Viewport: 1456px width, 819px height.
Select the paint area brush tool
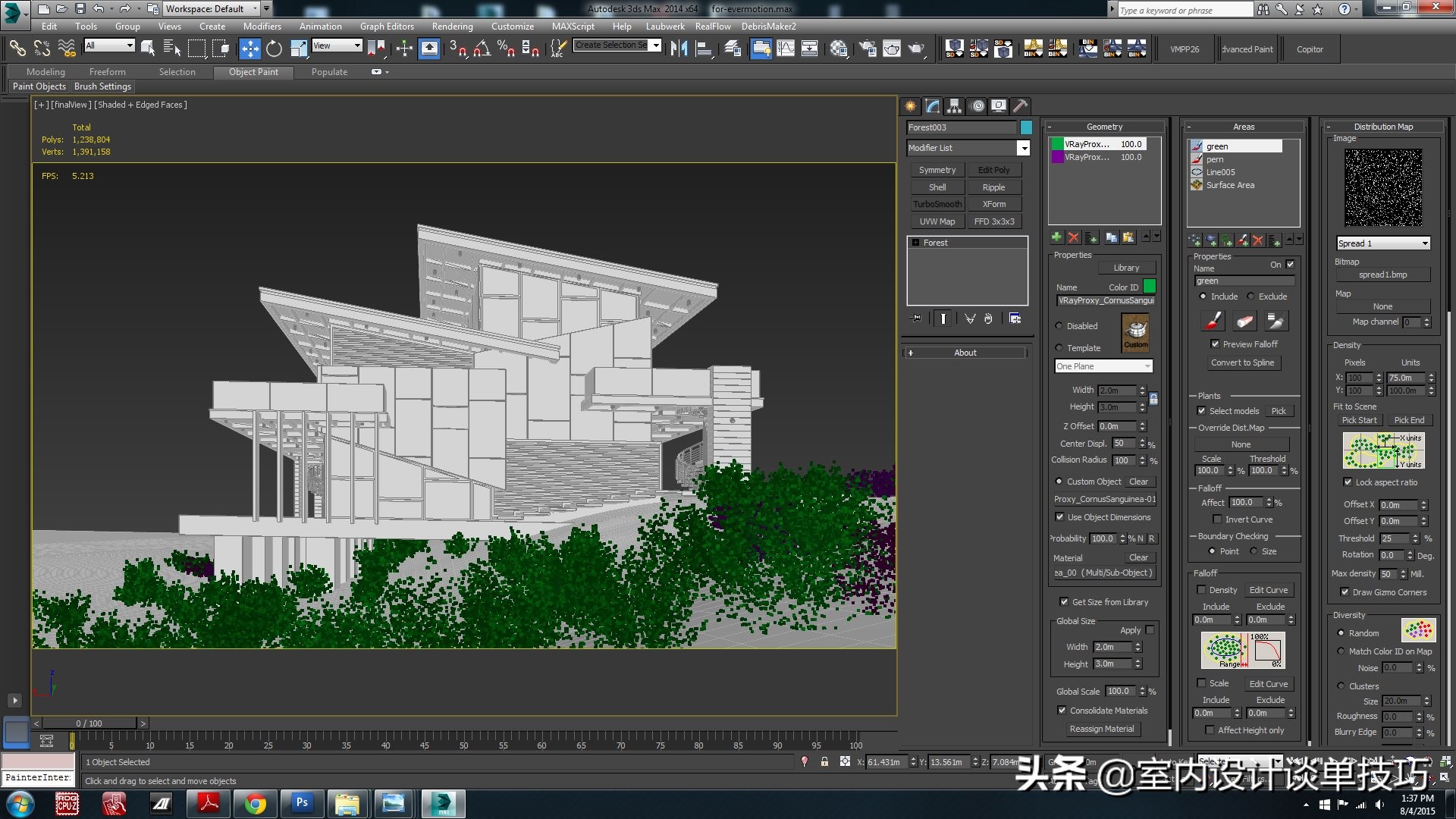(1213, 322)
